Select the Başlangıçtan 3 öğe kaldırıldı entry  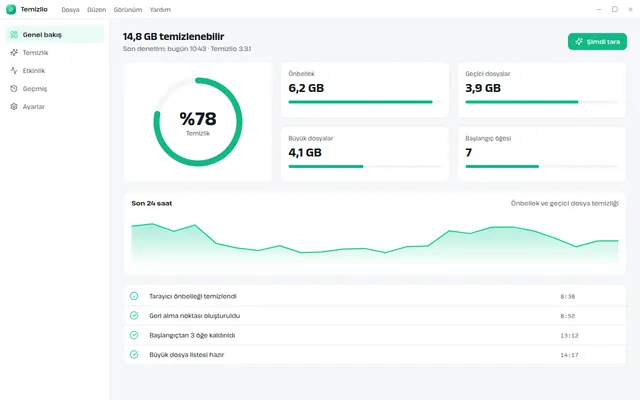(375, 335)
